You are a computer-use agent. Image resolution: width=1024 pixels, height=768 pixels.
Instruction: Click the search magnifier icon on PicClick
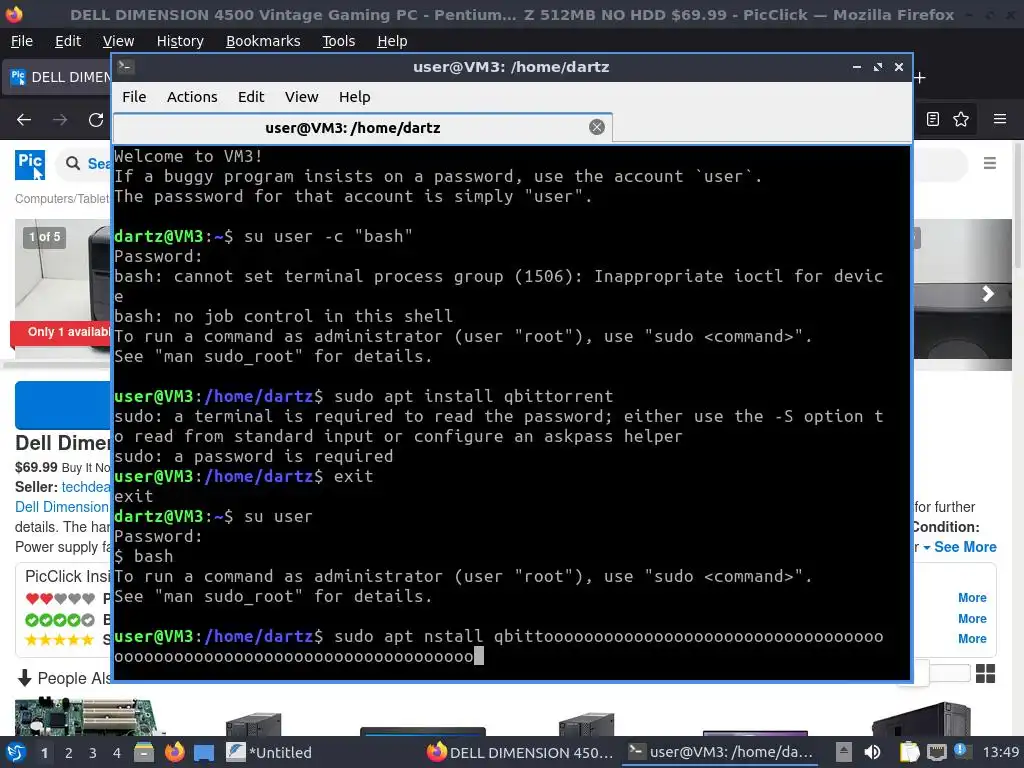73,163
